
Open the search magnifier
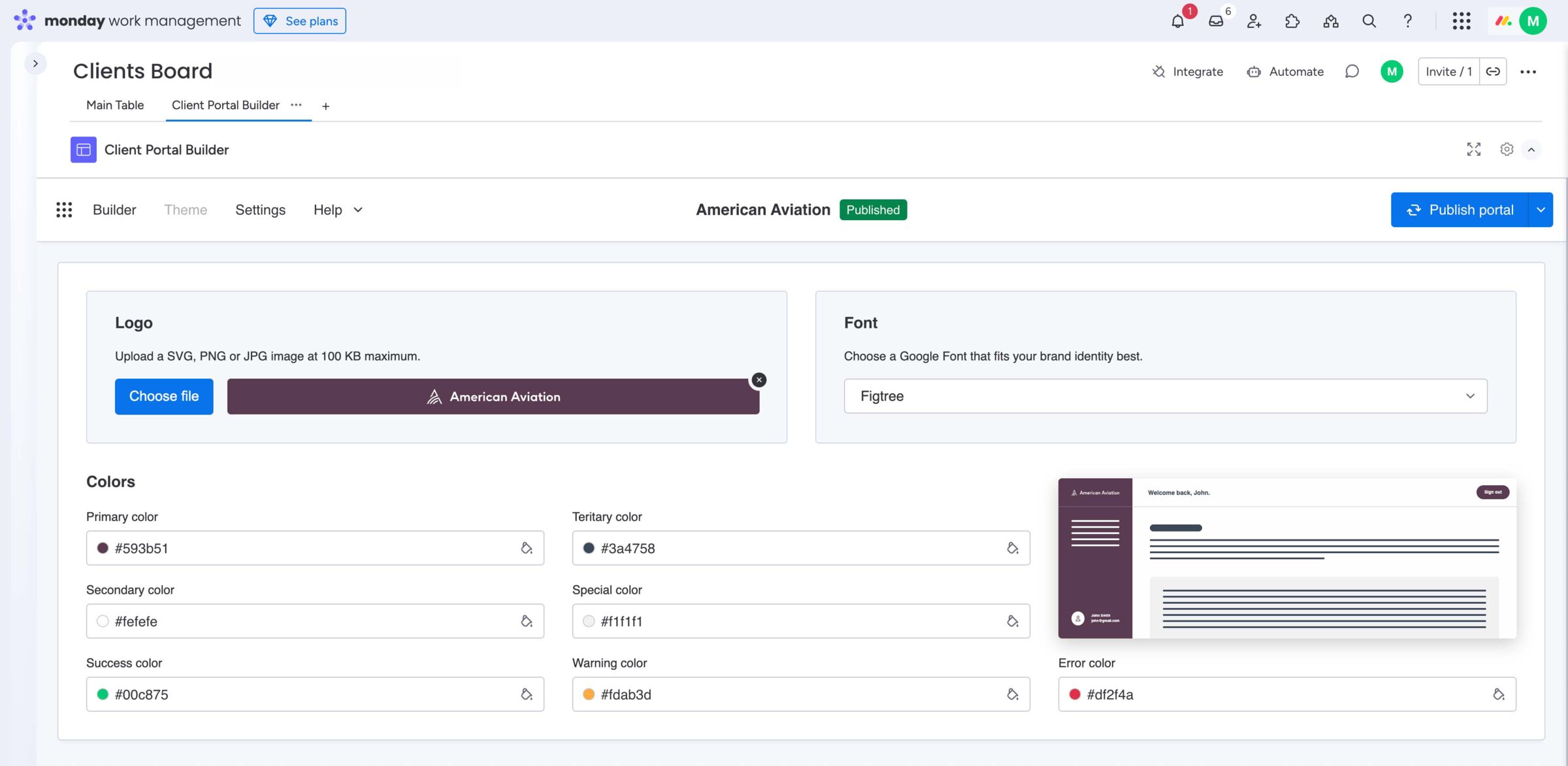coord(1369,21)
